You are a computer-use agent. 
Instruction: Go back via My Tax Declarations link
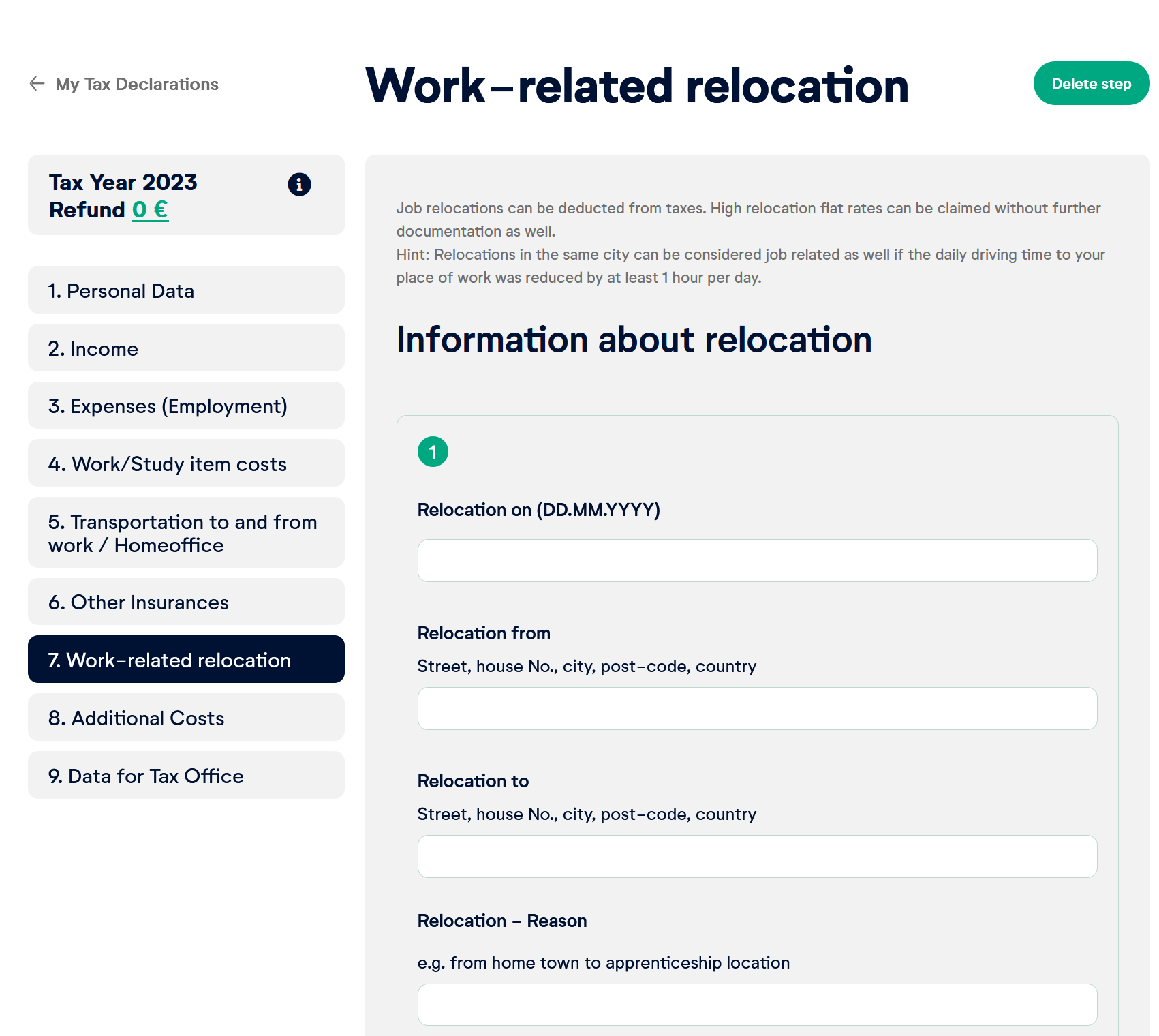pyautogui.click(x=136, y=83)
